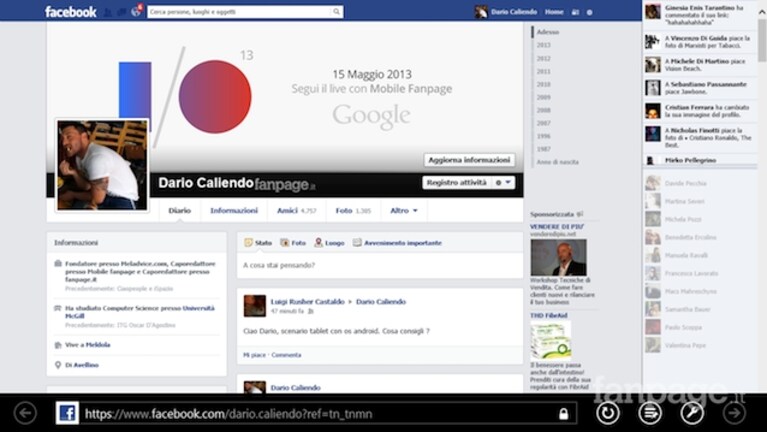The image size is (767, 432).
Task: Open the Informazioni box heading
Action: [76, 243]
